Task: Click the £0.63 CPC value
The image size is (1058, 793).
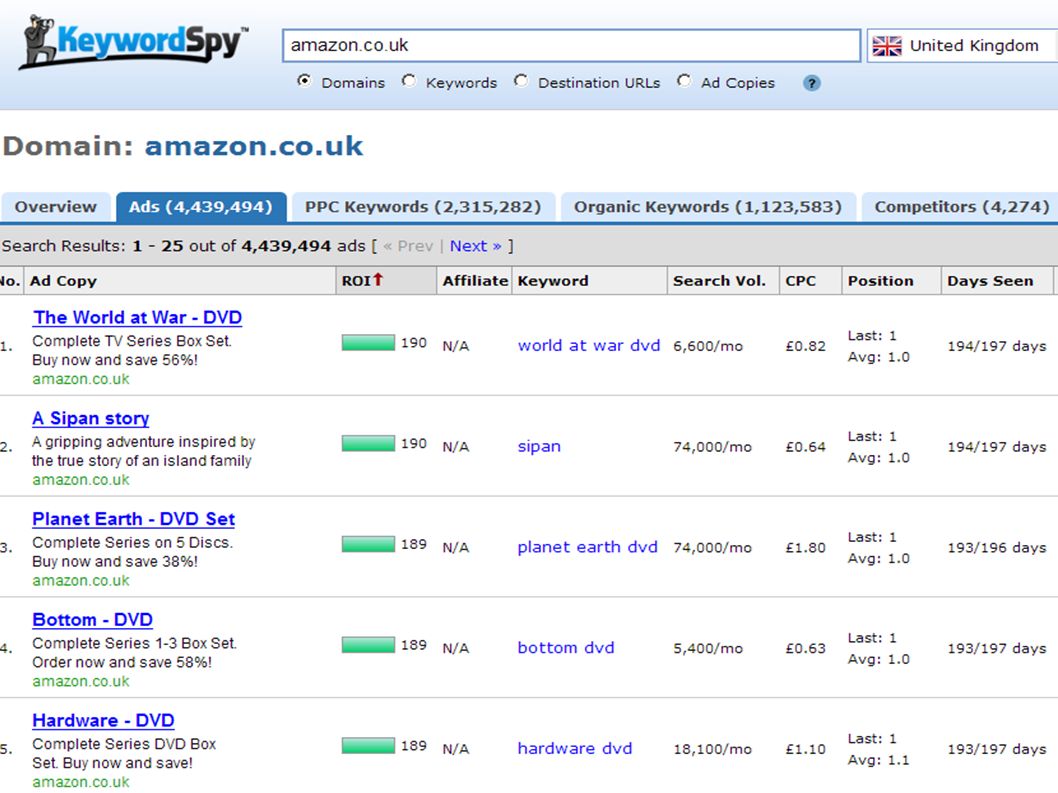Action: pos(806,648)
